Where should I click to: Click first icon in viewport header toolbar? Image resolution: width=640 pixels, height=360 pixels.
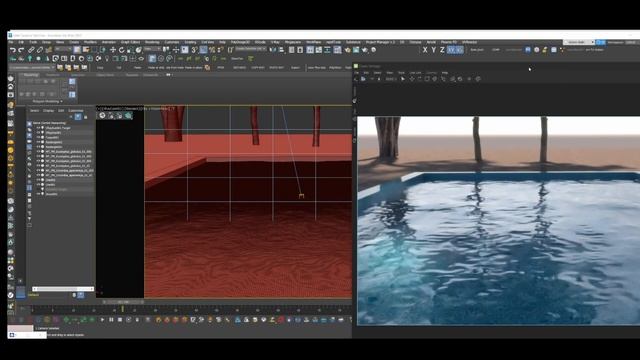[102, 116]
